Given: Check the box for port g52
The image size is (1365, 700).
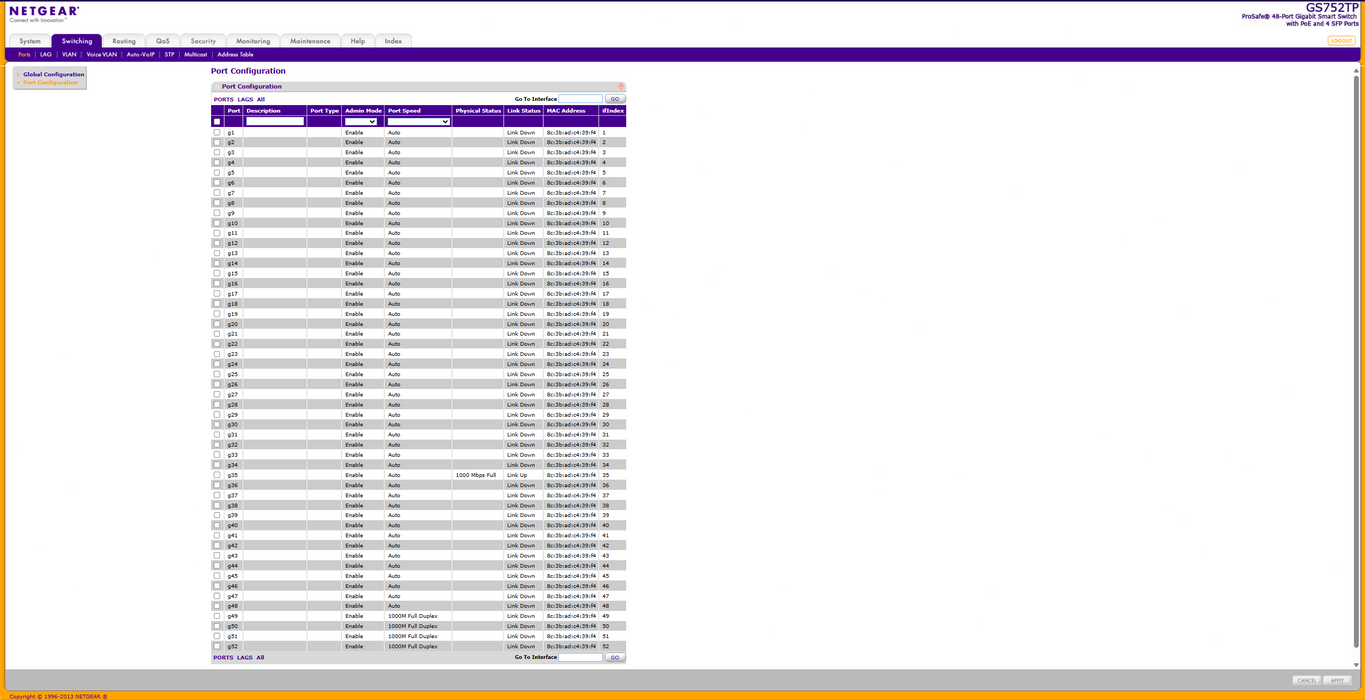Looking at the screenshot, I should pos(217,646).
